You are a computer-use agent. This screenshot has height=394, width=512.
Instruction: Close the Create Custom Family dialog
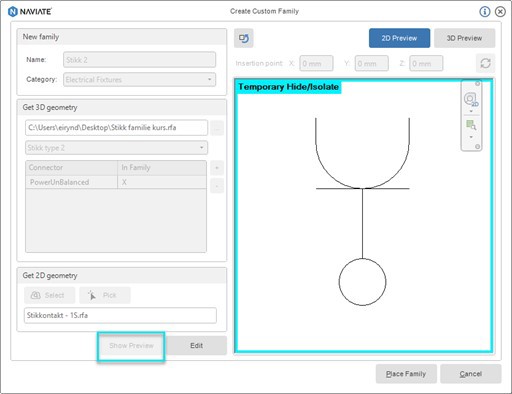500,12
